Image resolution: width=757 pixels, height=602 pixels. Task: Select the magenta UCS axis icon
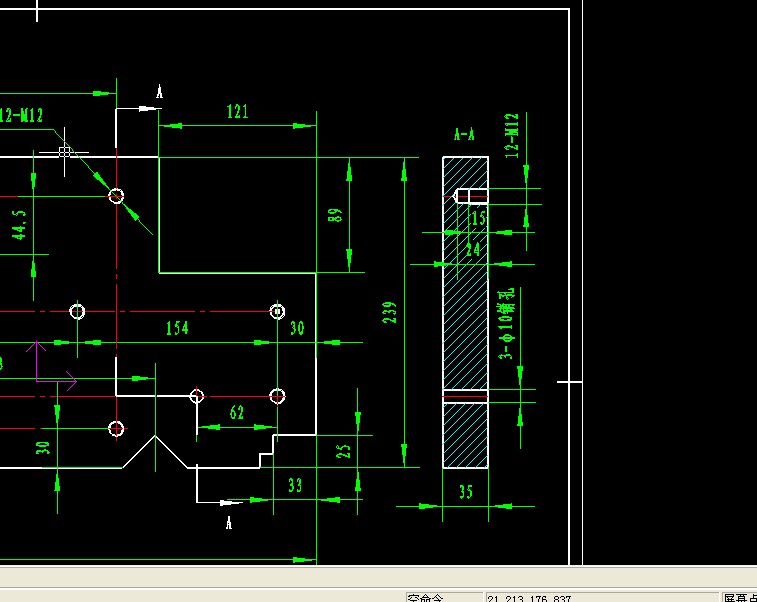point(51,365)
